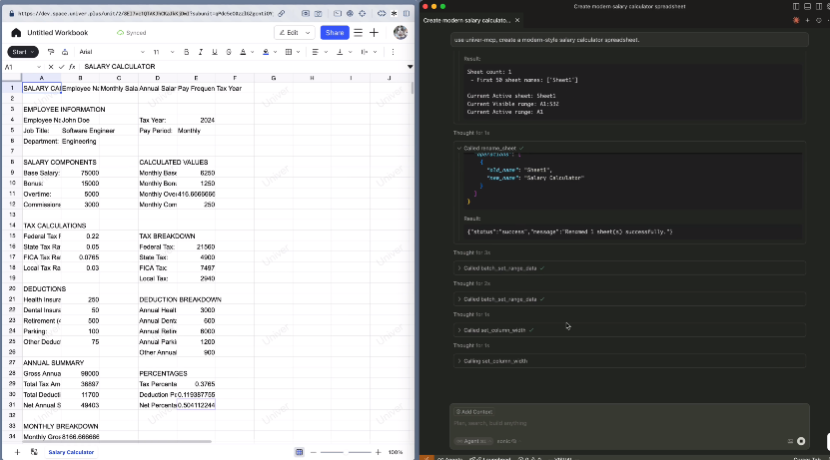Open the font size 11 dropdown
This screenshot has height=460, width=830.
[x=163, y=52]
